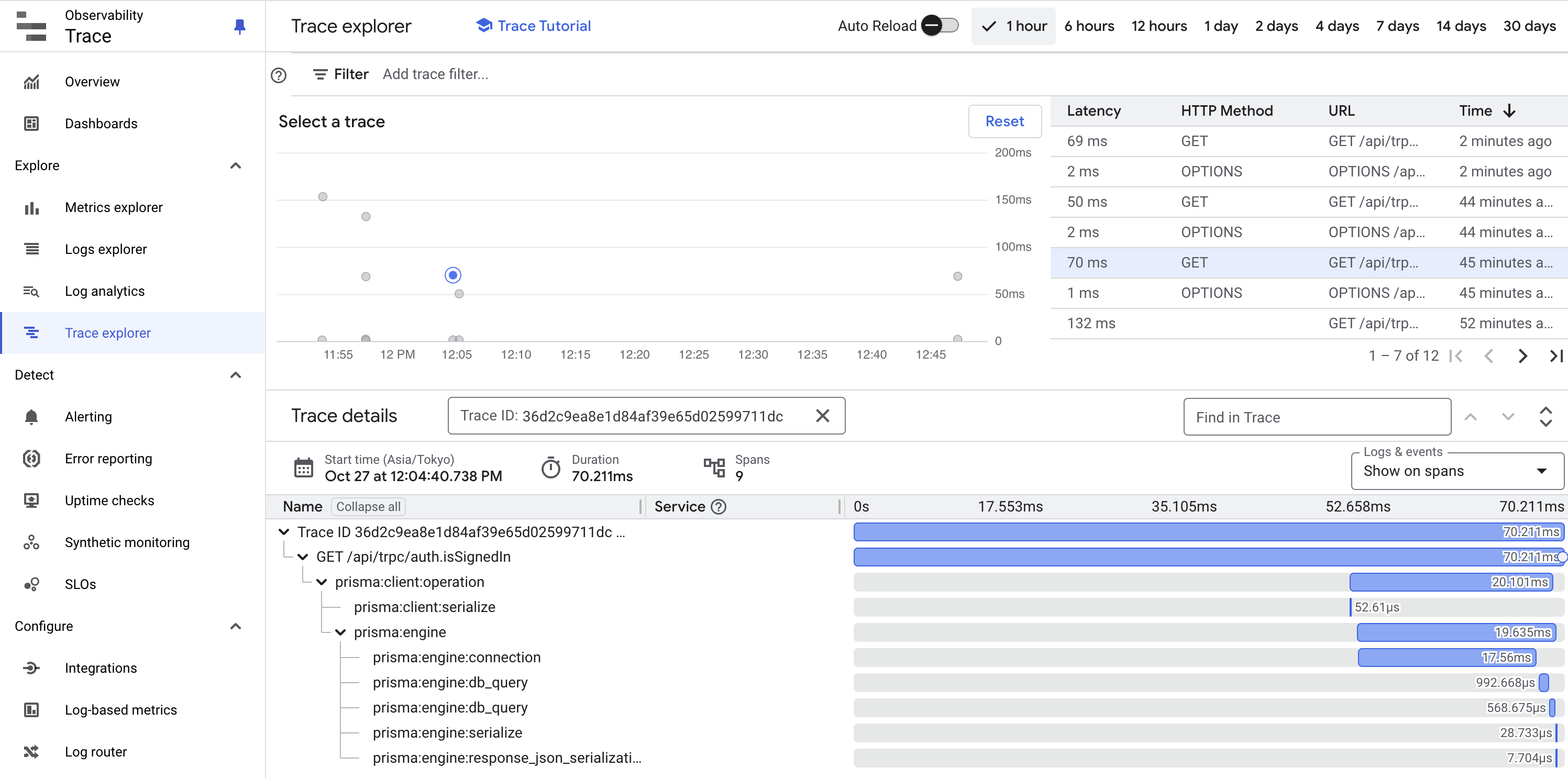Screen dimensions: 1568x779
Task: Open Error reporting from sidebar
Action: coord(108,458)
